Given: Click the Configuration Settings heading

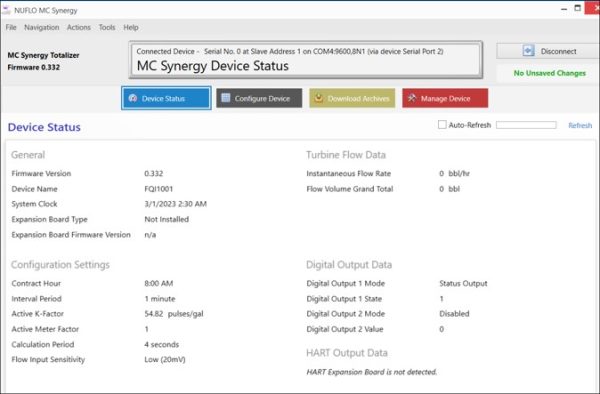Looking at the screenshot, I should click(x=60, y=265).
